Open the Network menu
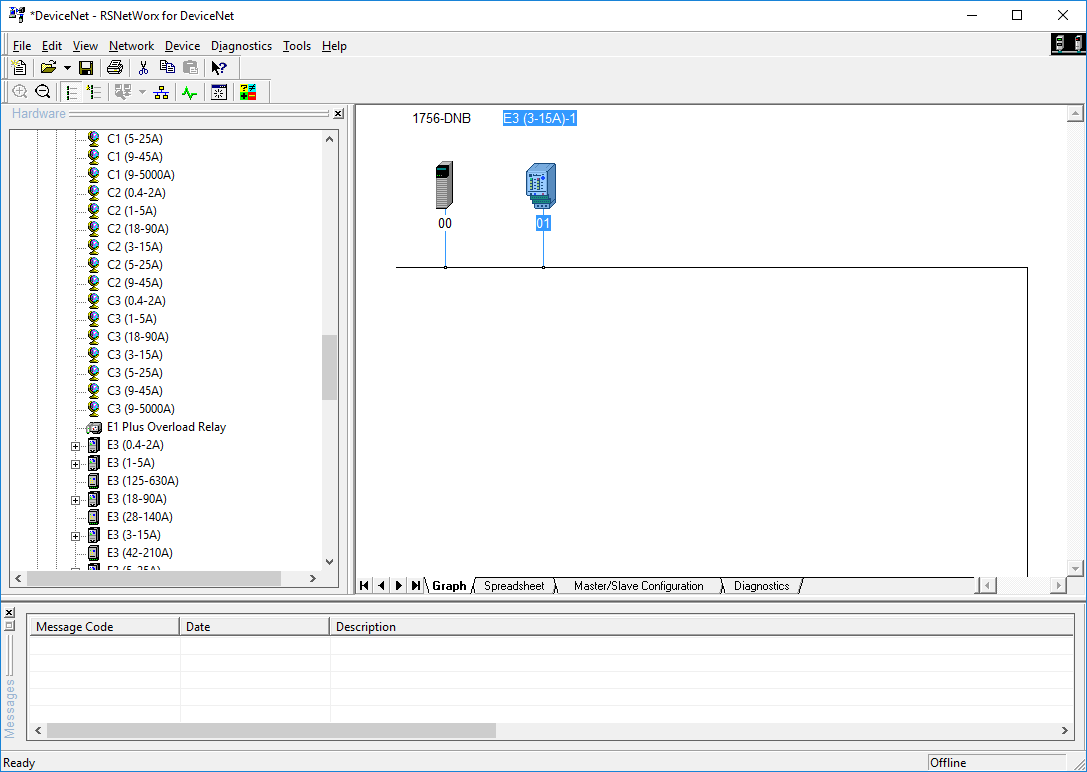The width and height of the screenshot is (1087, 772). (131, 46)
